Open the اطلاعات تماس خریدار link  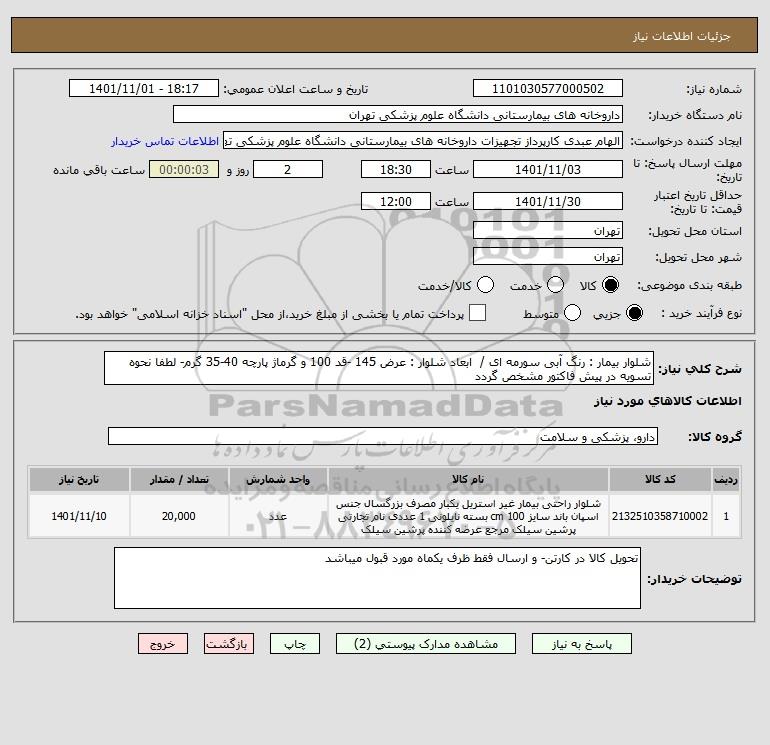tap(165, 141)
